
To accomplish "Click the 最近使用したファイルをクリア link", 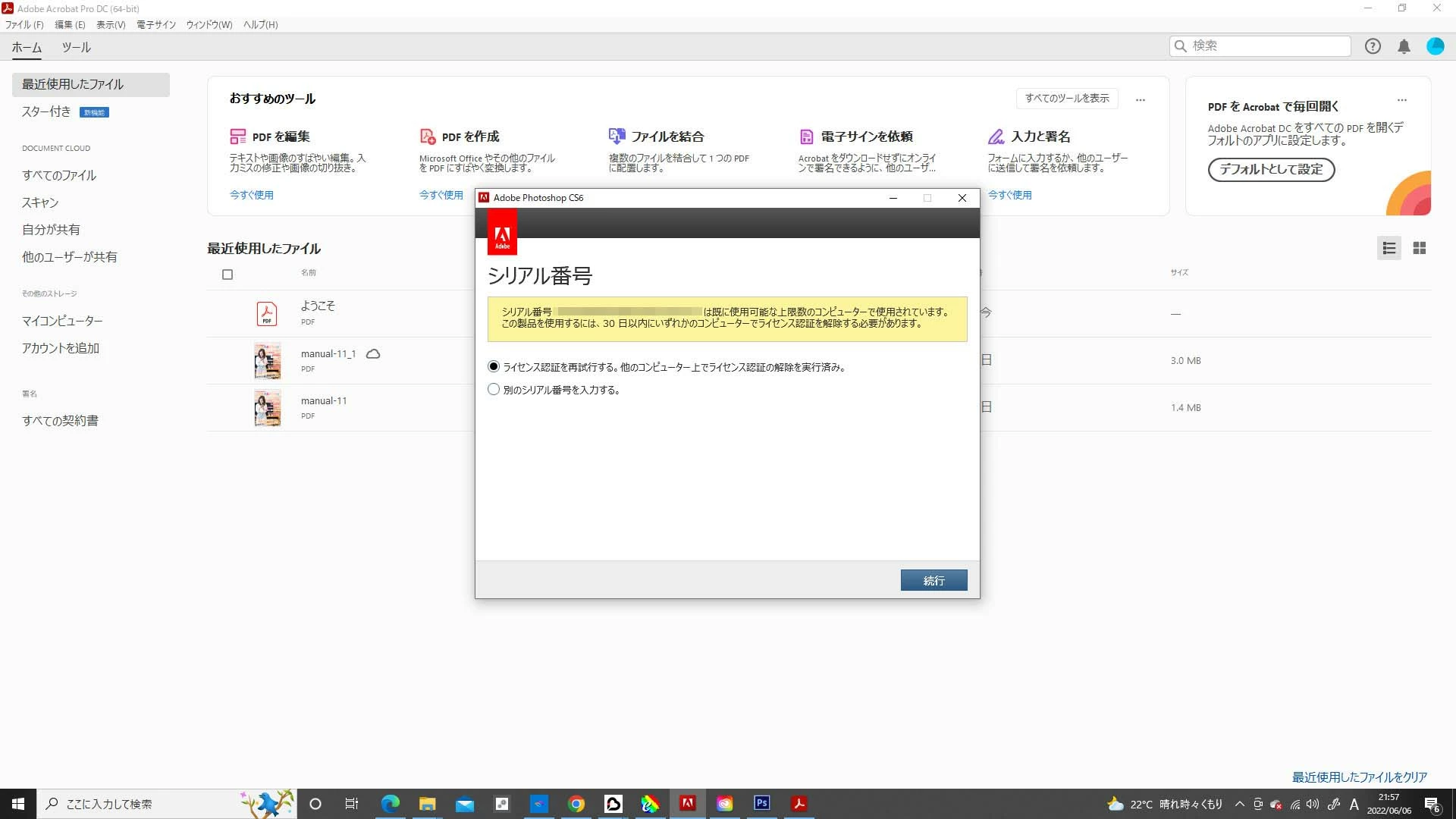I will 1359,777.
